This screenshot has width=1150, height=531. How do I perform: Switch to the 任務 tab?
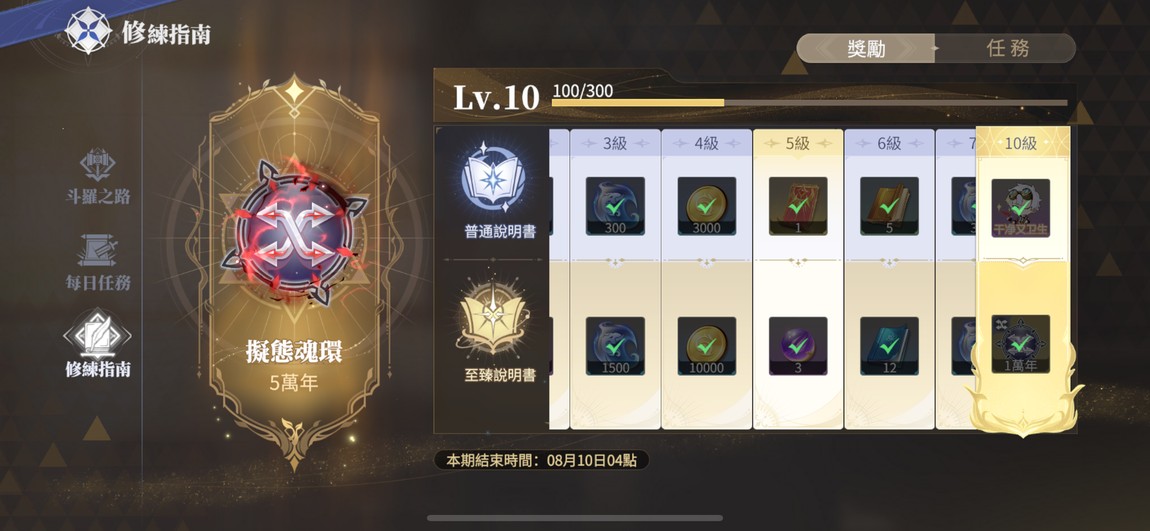(1008, 48)
